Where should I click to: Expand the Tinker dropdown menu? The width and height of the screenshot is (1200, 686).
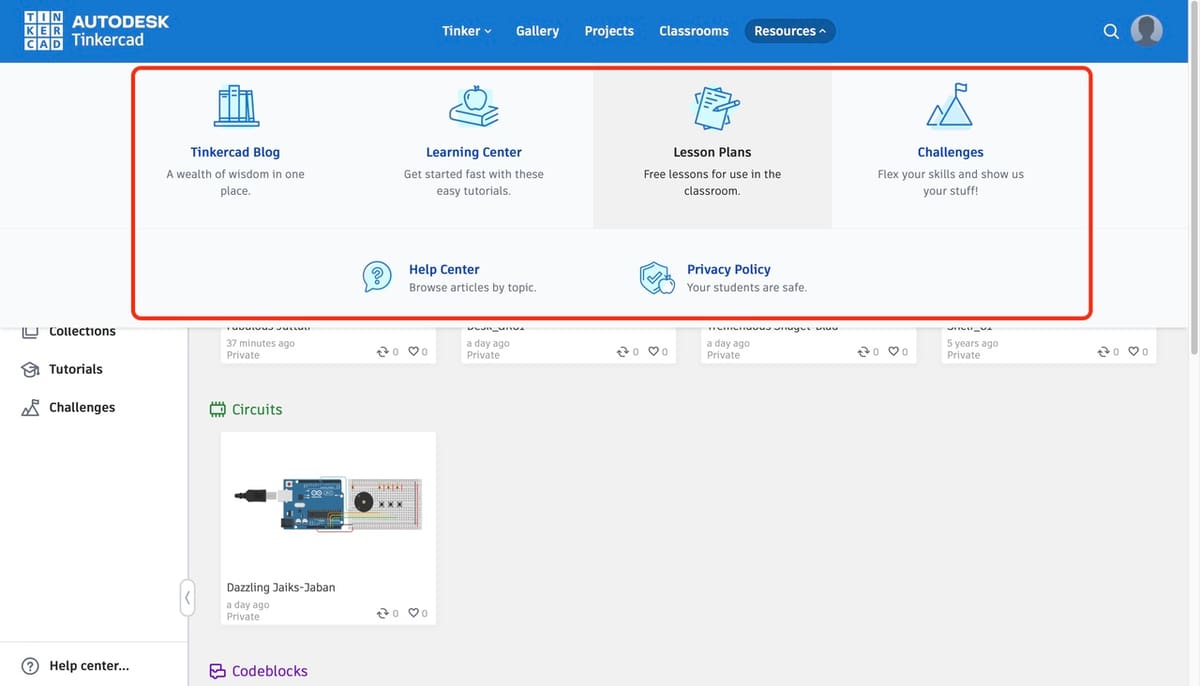click(466, 31)
